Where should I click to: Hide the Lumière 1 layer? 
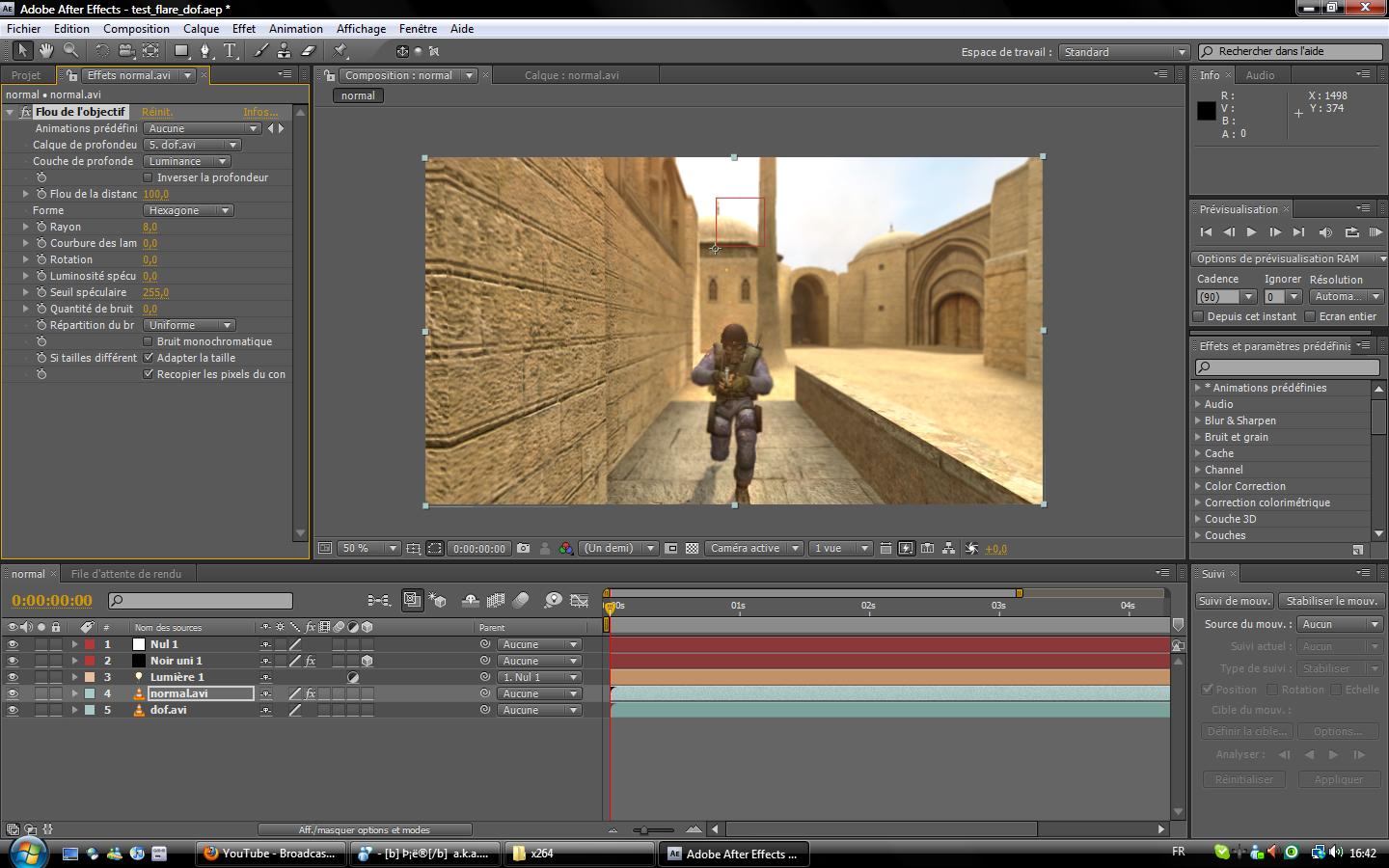(13, 677)
